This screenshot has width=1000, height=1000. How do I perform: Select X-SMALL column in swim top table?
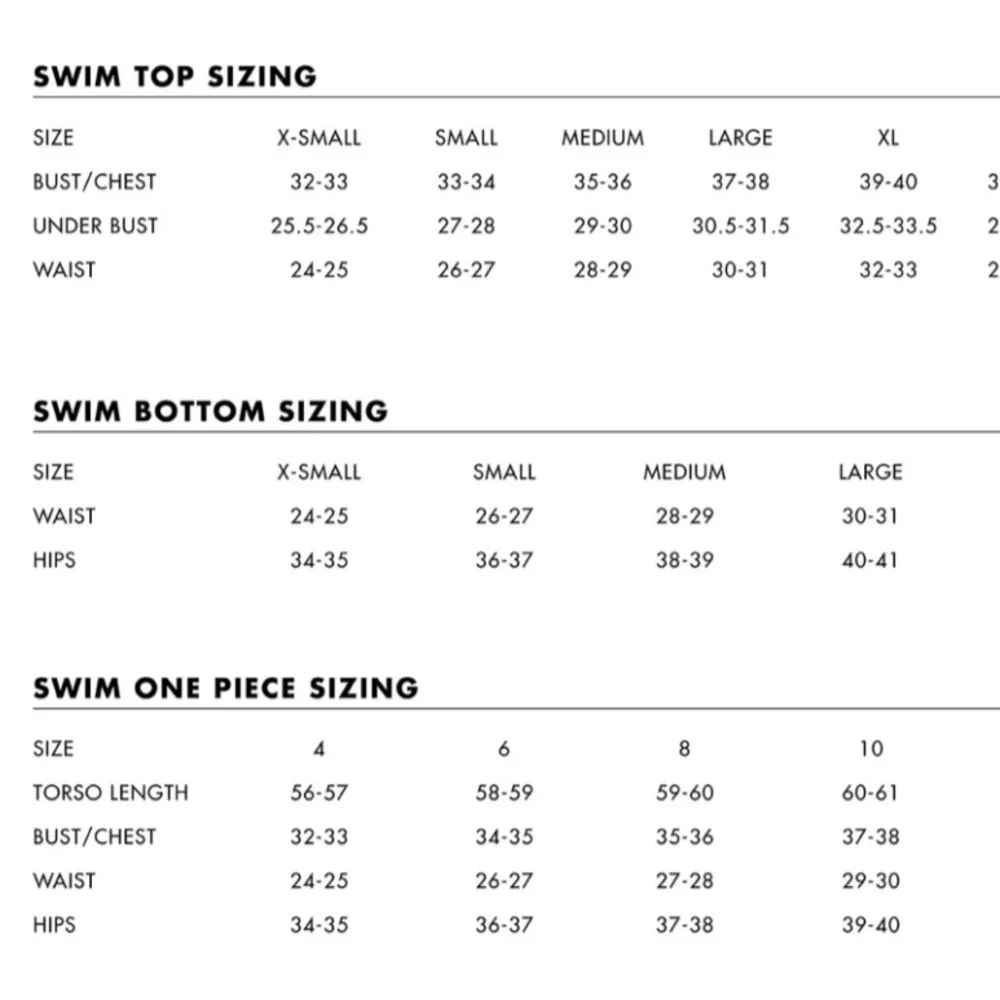[x=319, y=138]
